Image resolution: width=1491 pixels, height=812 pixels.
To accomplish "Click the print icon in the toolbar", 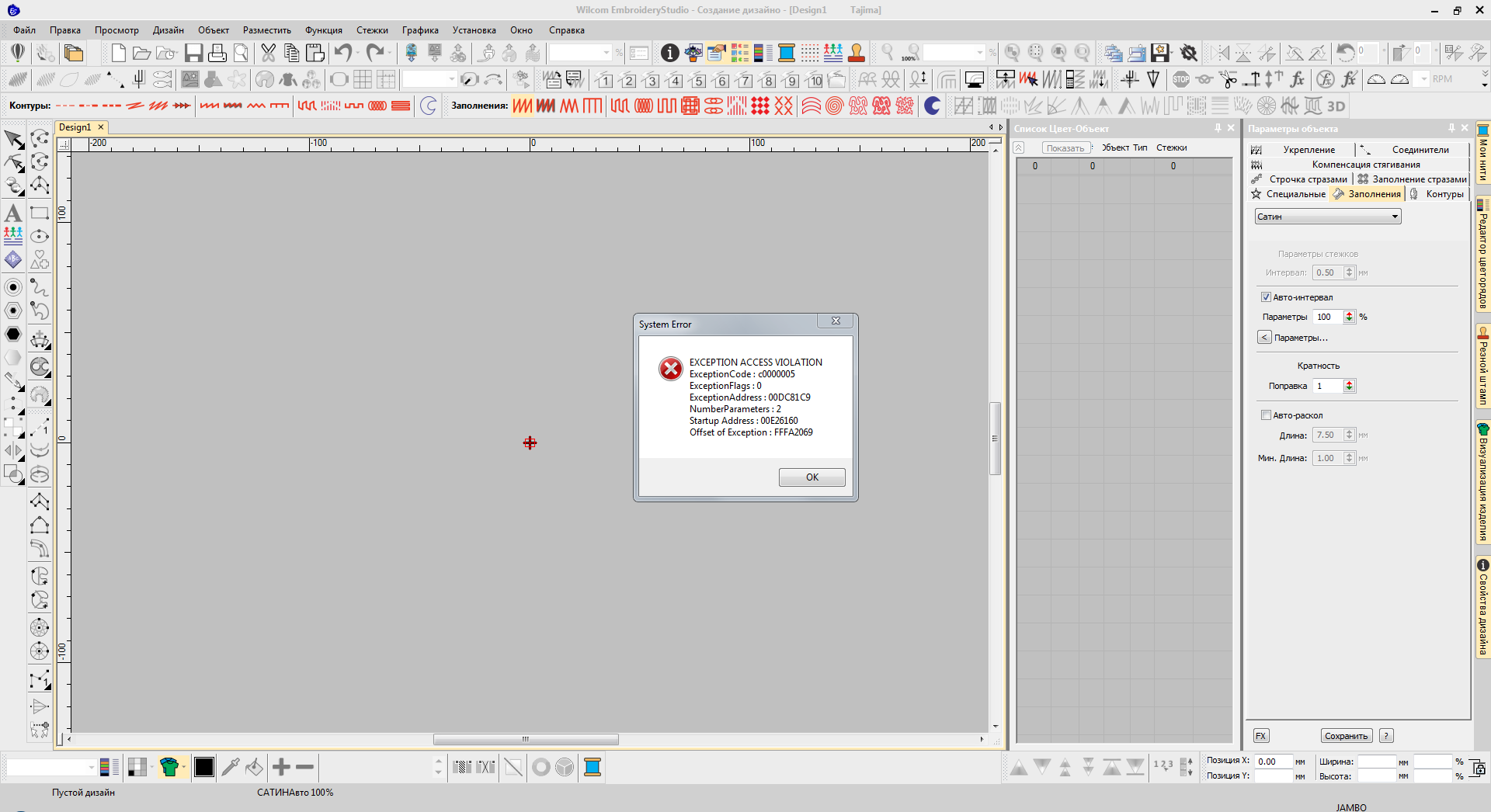I will 217,53.
